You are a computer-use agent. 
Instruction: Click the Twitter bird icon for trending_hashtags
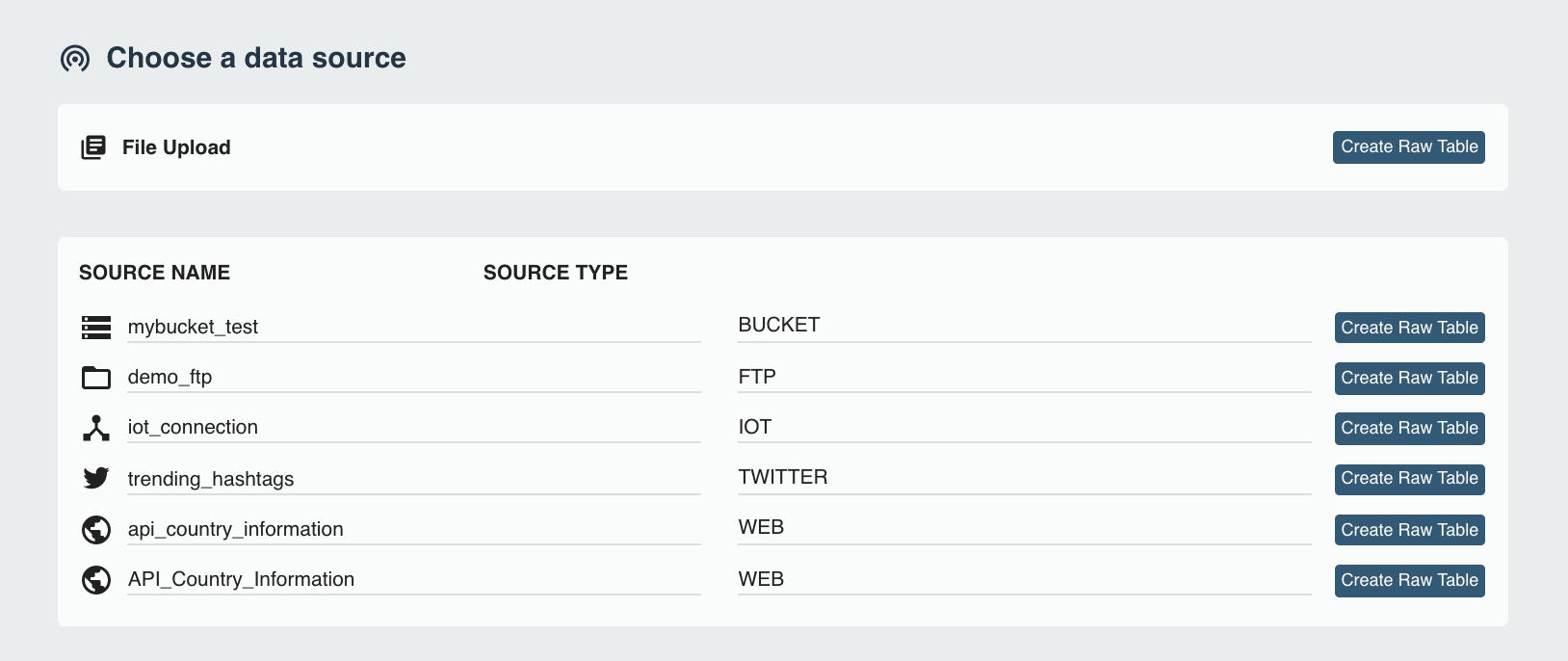96,478
